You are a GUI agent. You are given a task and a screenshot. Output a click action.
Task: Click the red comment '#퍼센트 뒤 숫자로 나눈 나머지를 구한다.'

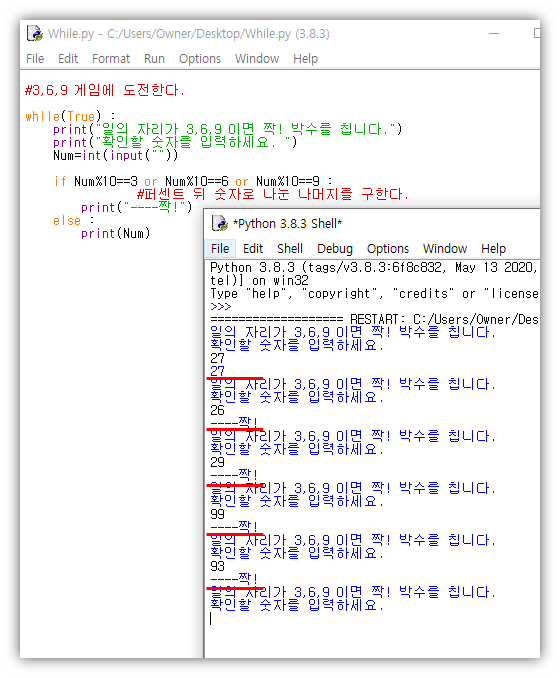pyautogui.click(x=272, y=194)
